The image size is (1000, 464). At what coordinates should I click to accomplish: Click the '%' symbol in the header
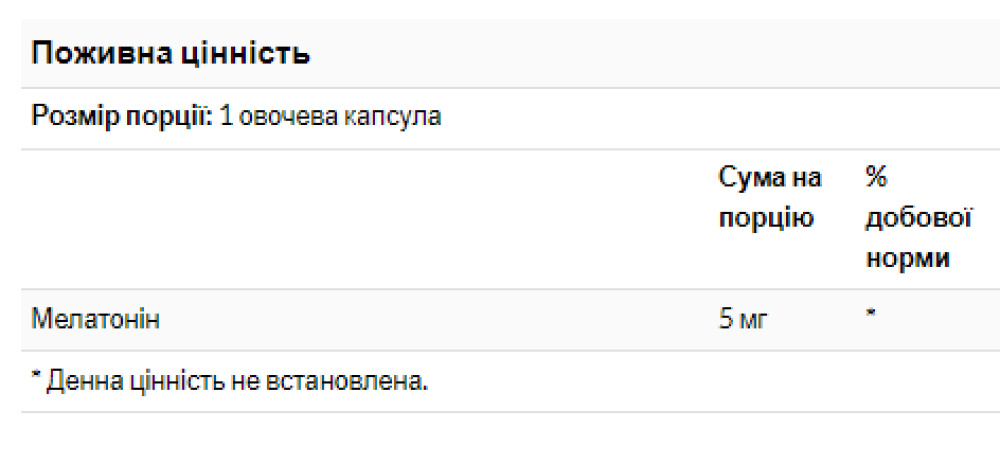coord(876,178)
